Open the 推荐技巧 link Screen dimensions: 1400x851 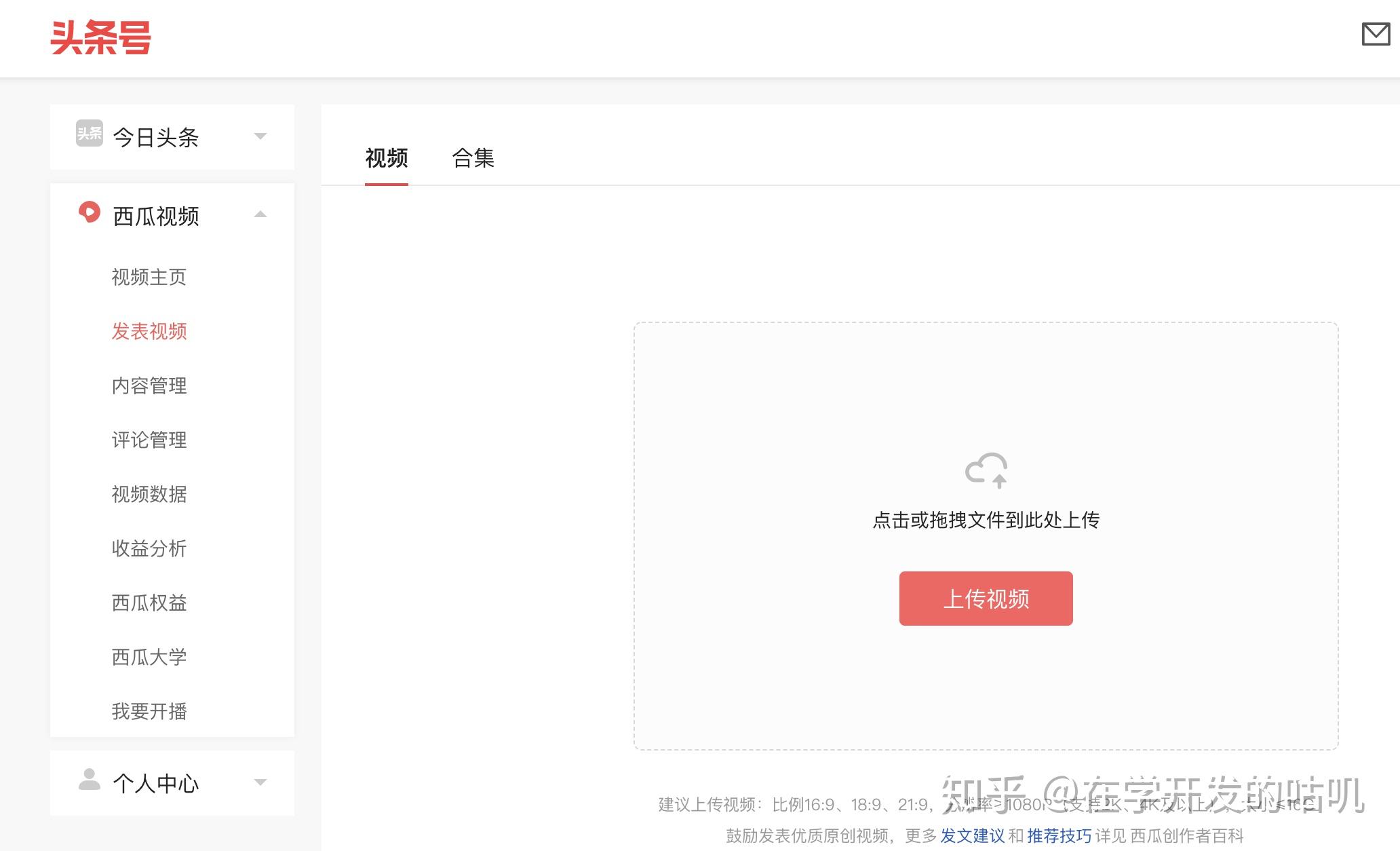tap(1059, 836)
